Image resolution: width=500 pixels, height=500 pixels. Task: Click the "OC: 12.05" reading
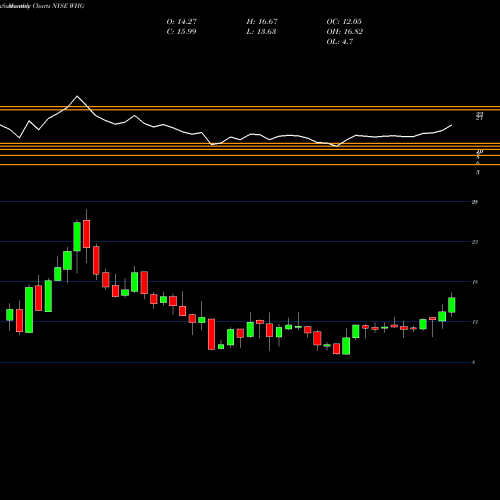[344, 22]
